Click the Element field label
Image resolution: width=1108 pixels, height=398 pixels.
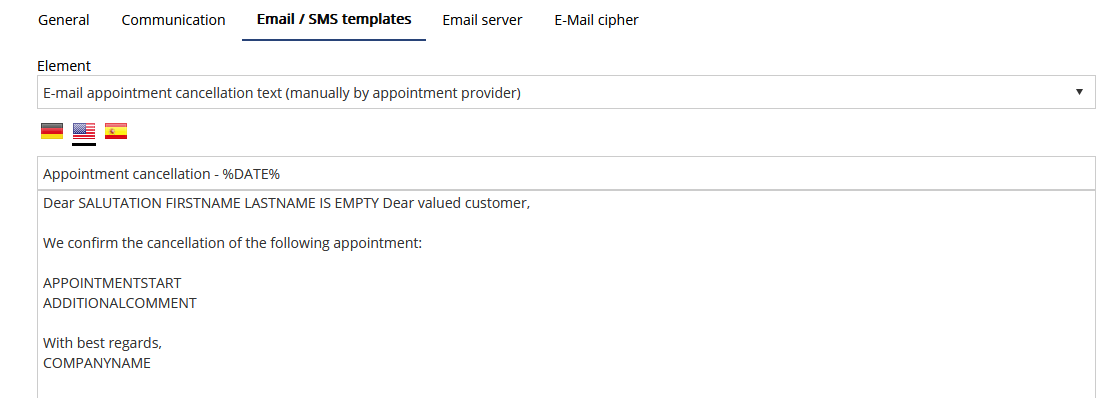pos(64,66)
